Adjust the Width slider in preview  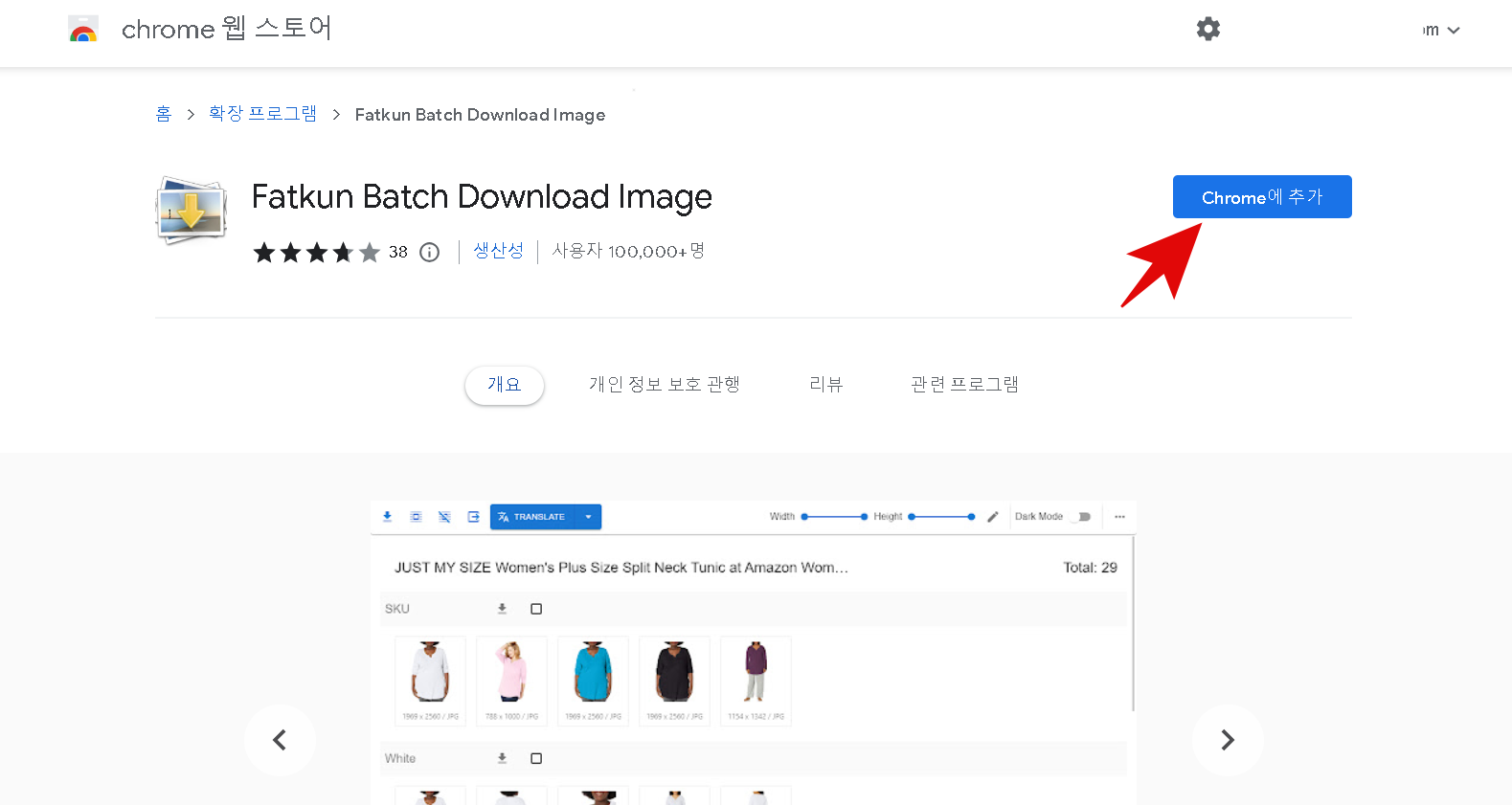point(834,517)
